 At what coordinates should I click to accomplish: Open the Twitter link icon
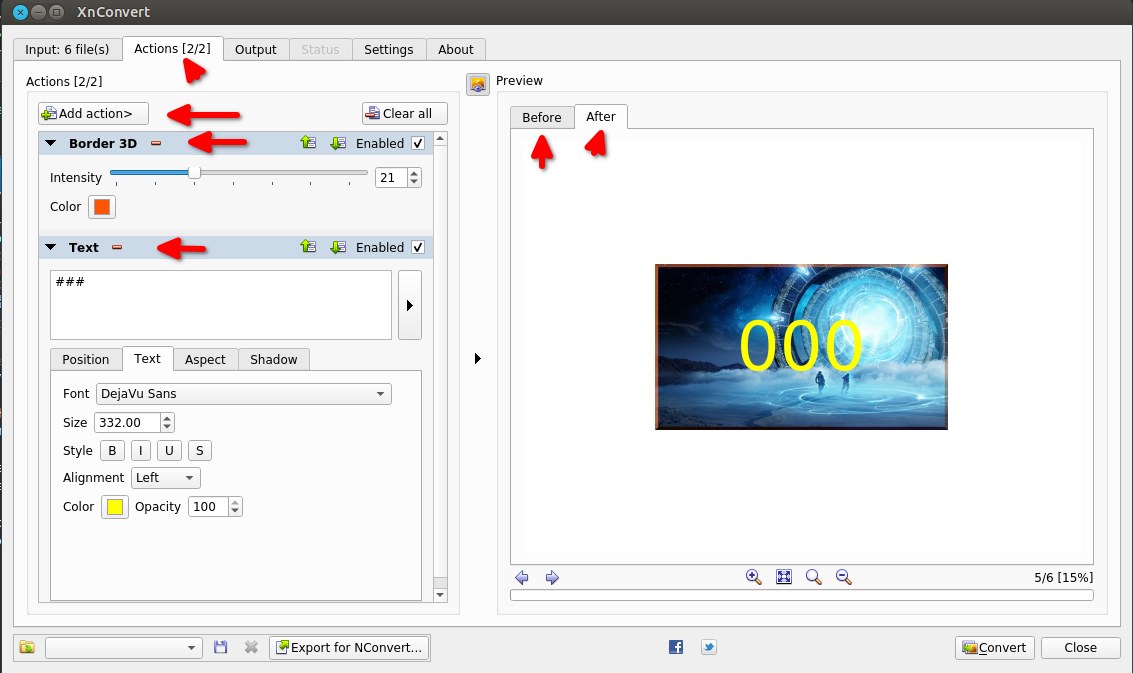[x=709, y=647]
